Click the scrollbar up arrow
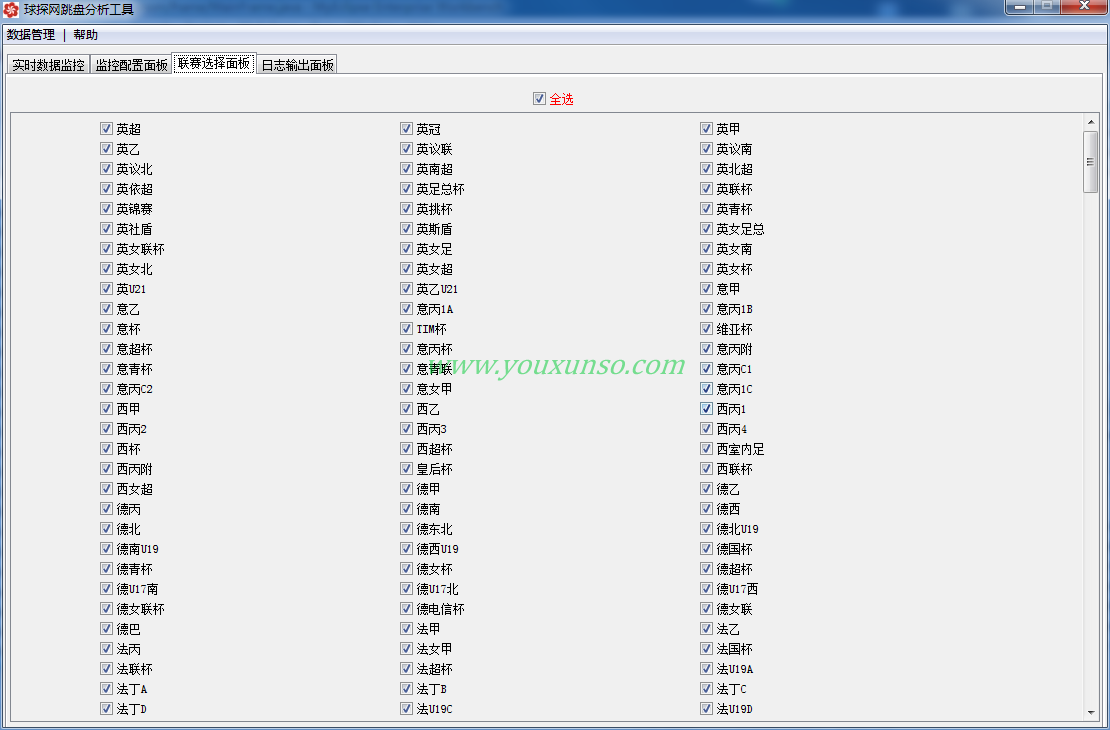1110x730 pixels. point(1090,123)
